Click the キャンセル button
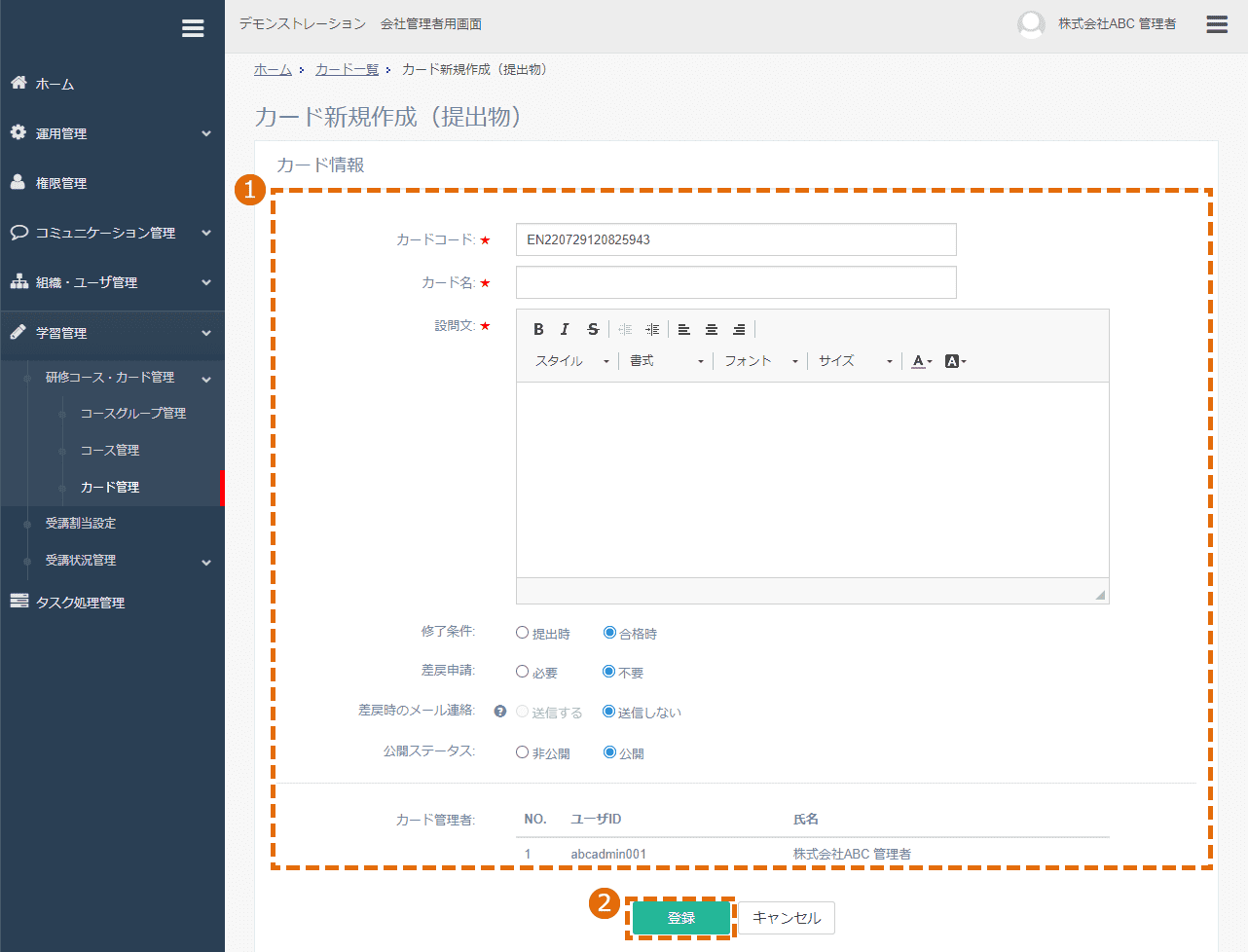The height and width of the screenshot is (952, 1248). pos(787,918)
